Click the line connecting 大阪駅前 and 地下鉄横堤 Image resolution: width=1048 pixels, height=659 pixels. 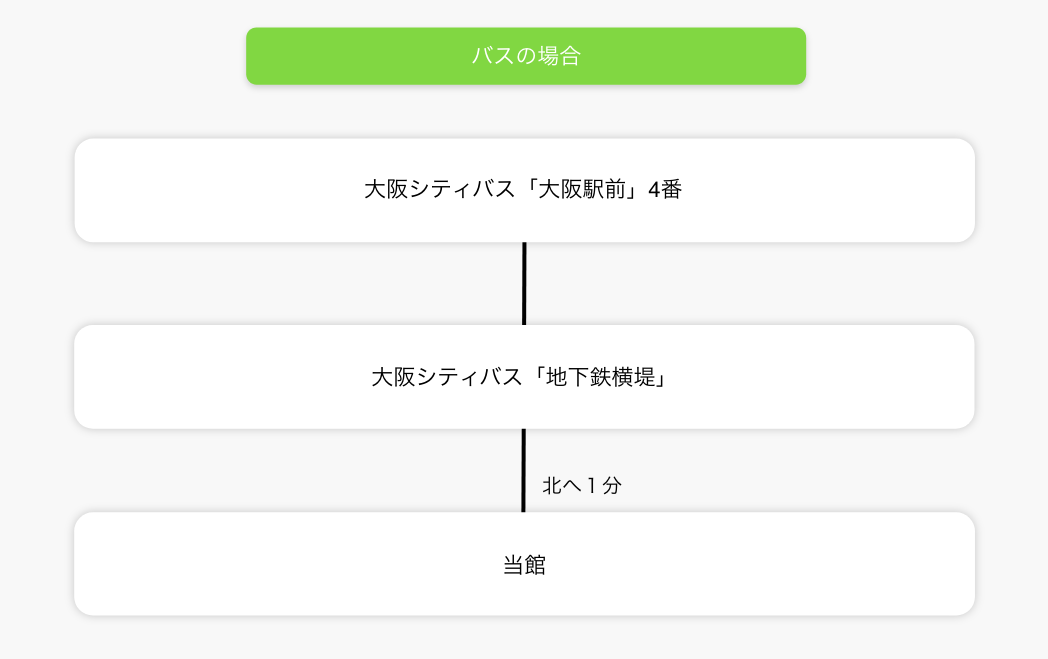[x=524, y=283]
